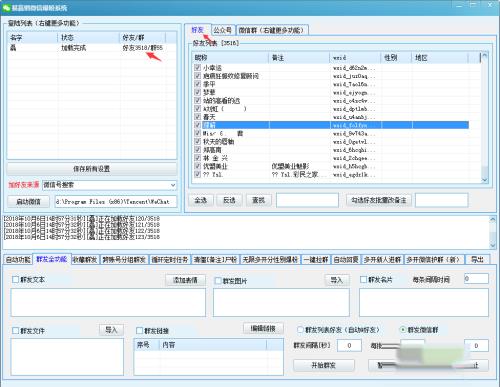Switch to the 自动回复 tab
Screen dimensions: 500x387
346,260
